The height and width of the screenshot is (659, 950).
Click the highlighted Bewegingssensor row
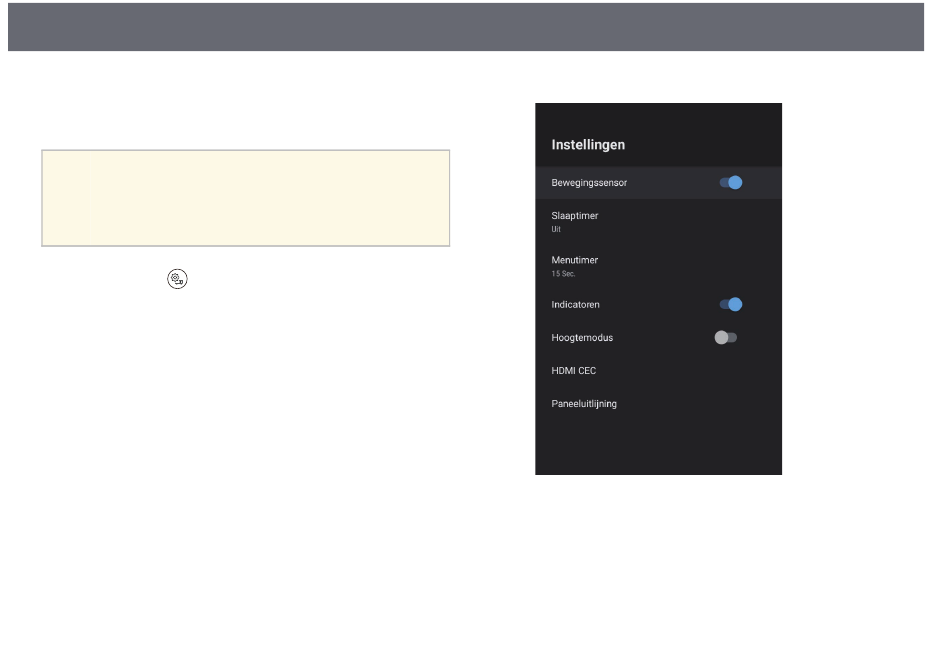pyautogui.click(x=659, y=182)
